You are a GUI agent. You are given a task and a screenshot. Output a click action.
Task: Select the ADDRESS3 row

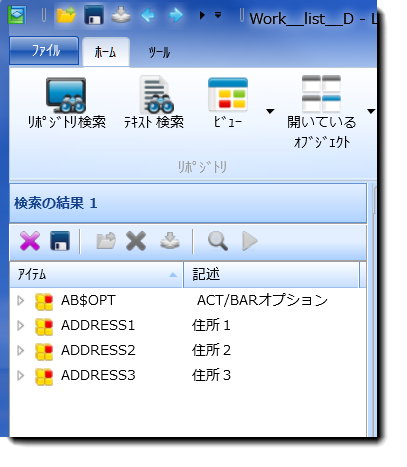[x=188, y=375]
